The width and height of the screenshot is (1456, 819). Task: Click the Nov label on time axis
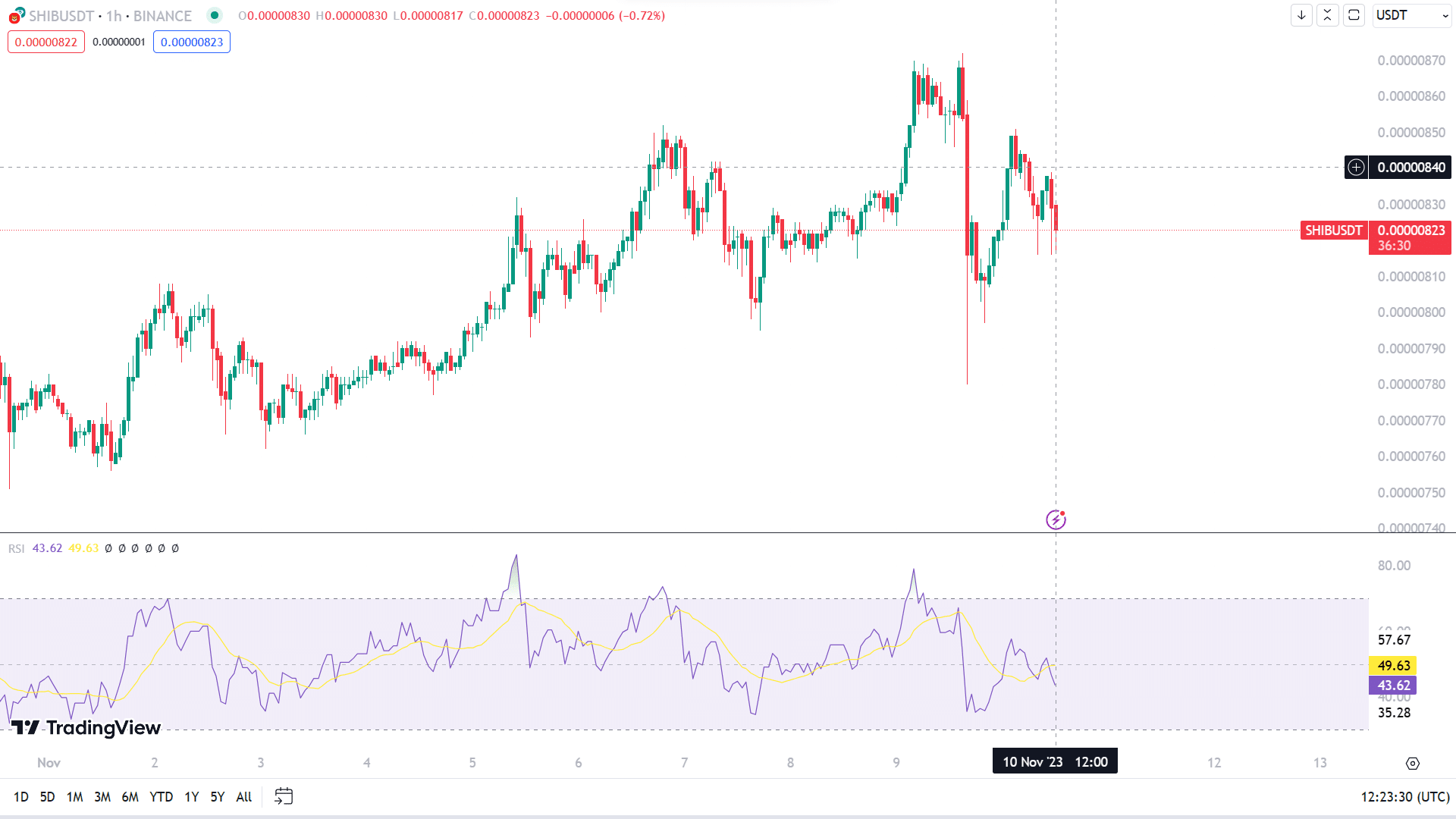(49, 763)
